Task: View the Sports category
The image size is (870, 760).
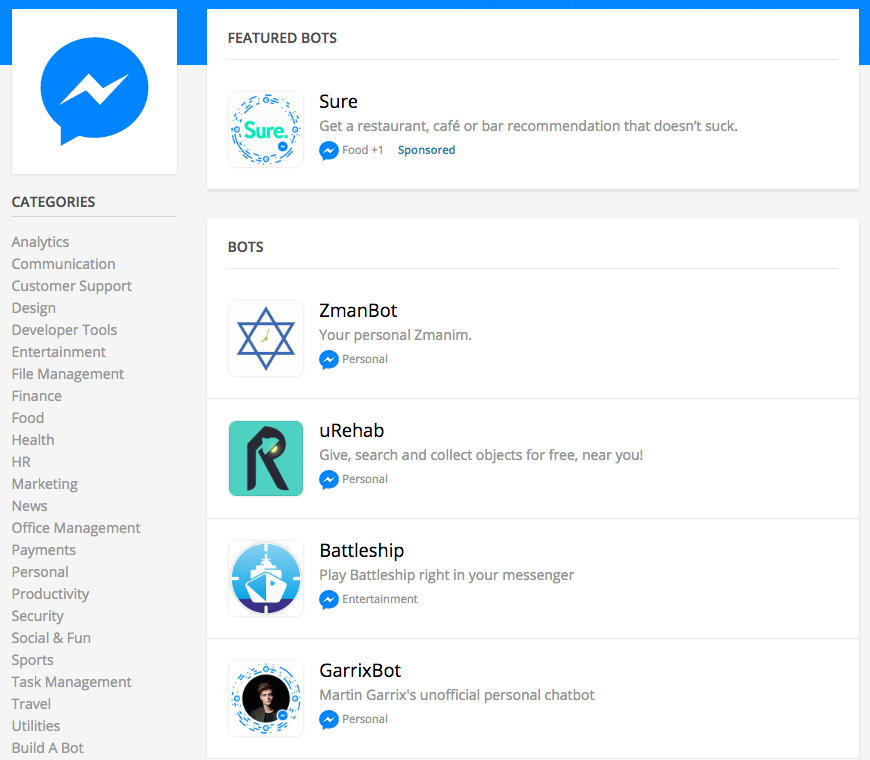Action: tap(33, 660)
